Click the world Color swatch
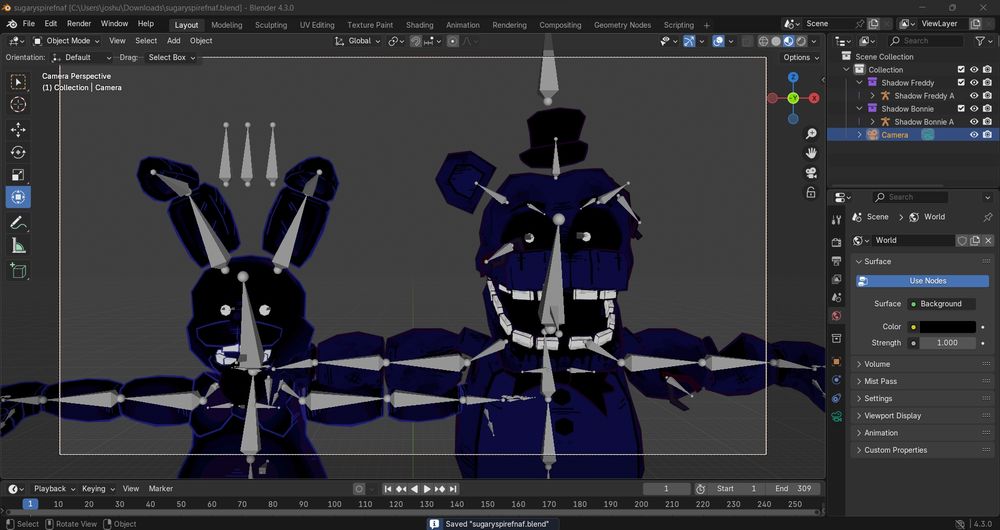 tap(947, 327)
